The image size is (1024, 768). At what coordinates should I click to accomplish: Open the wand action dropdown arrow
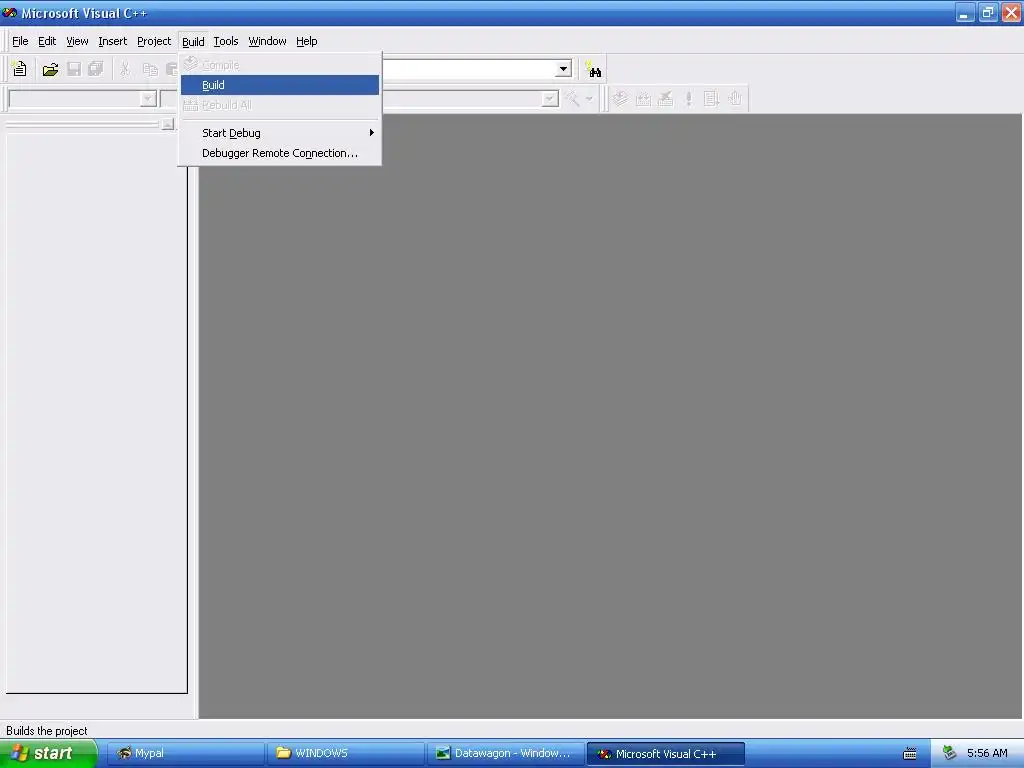coord(589,99)
